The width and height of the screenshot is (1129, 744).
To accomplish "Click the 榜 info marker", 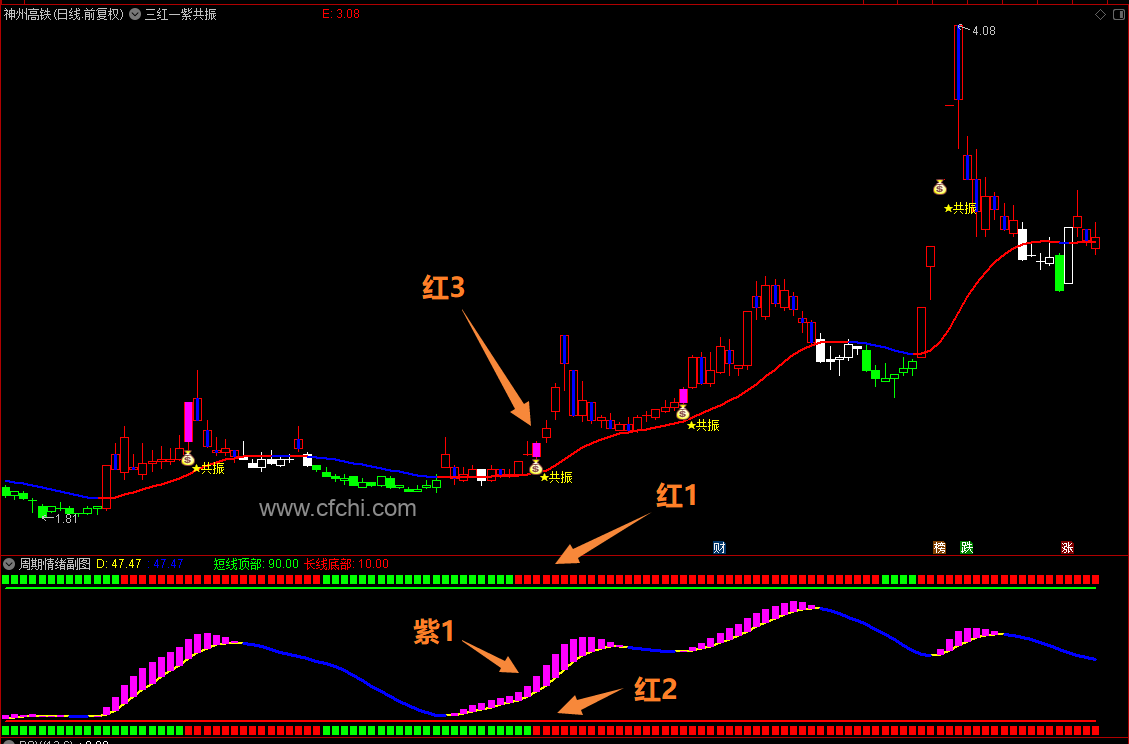I will [940, 547].
